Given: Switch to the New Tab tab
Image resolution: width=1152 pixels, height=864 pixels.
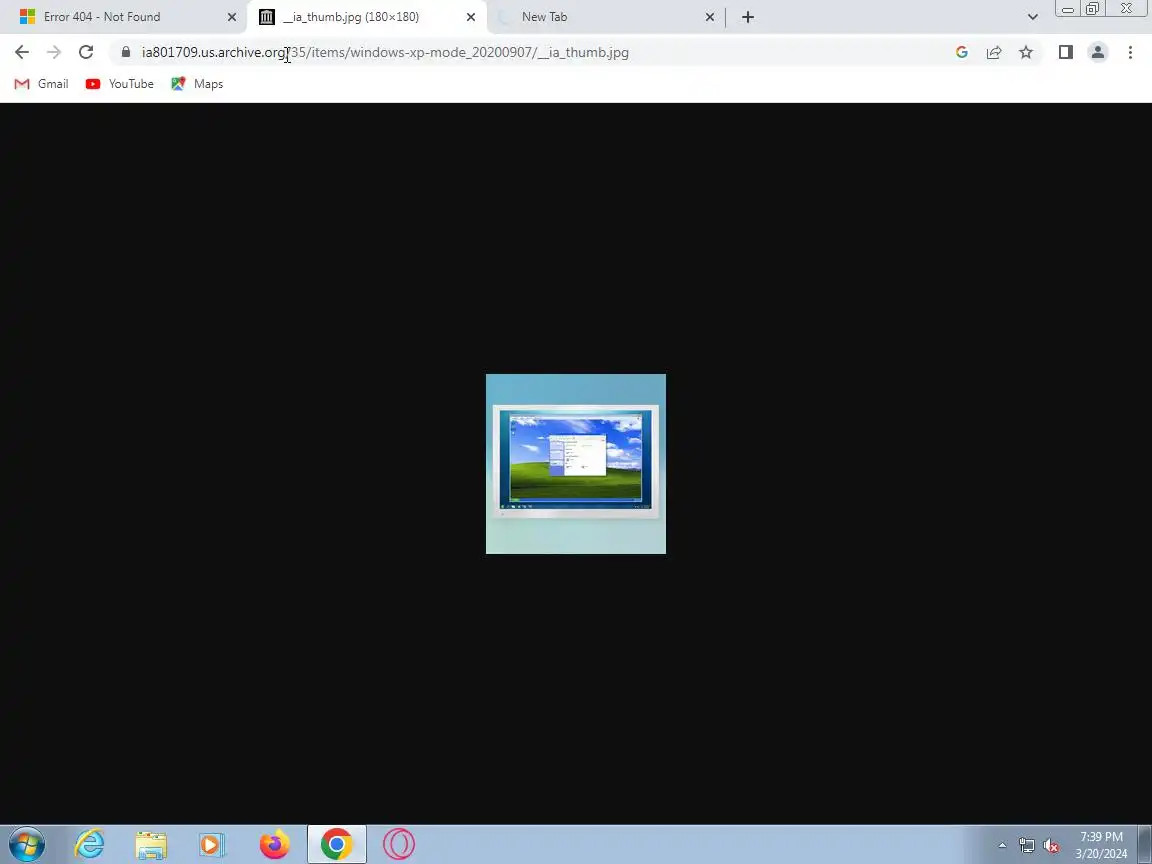Looking at the screenshot, I should [606, 17].
